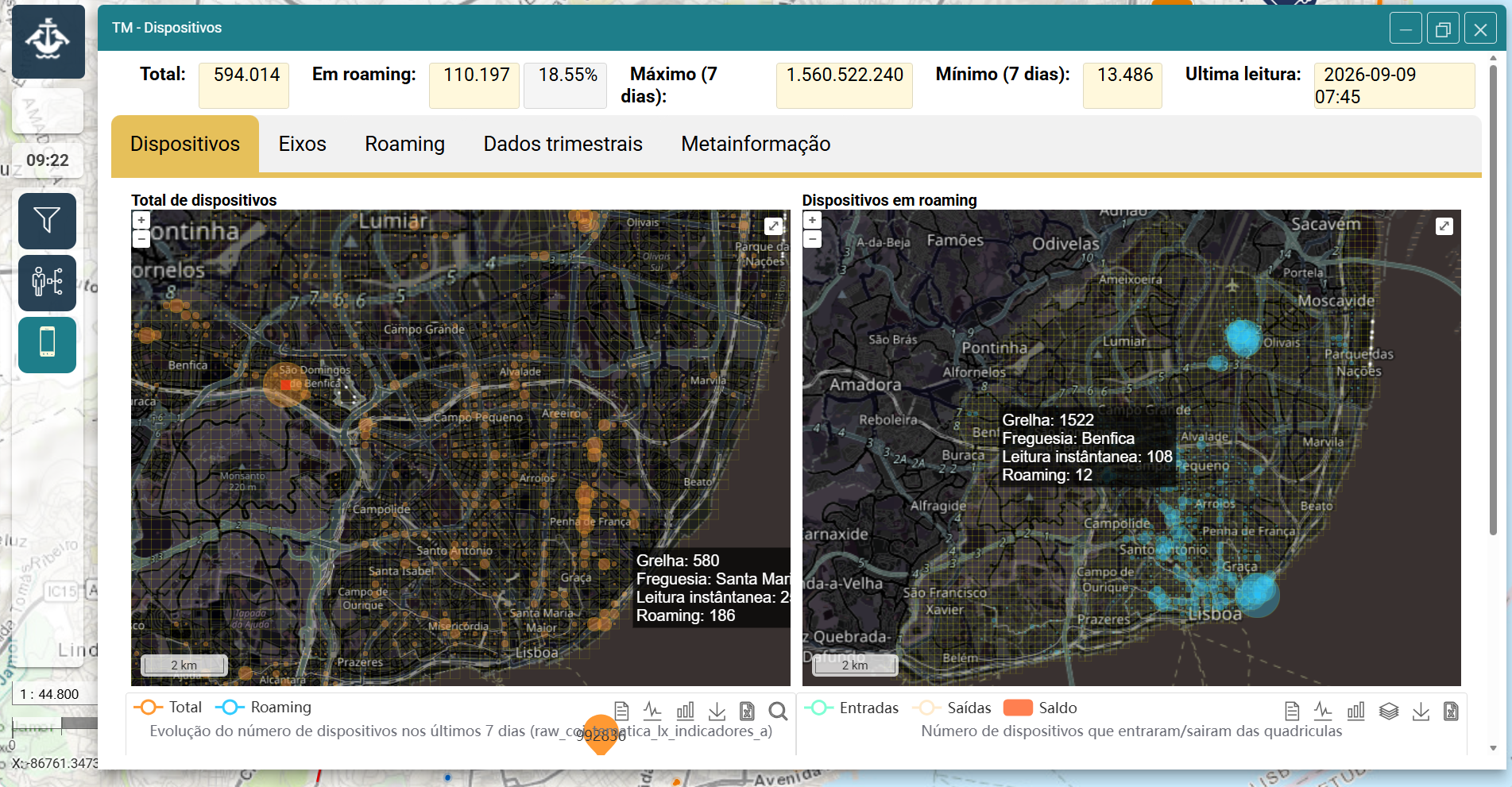Click 'TM - Dispositivos' window title
Image resolution: width=1512 pixels, height=787 pixels.
point(167,28)
